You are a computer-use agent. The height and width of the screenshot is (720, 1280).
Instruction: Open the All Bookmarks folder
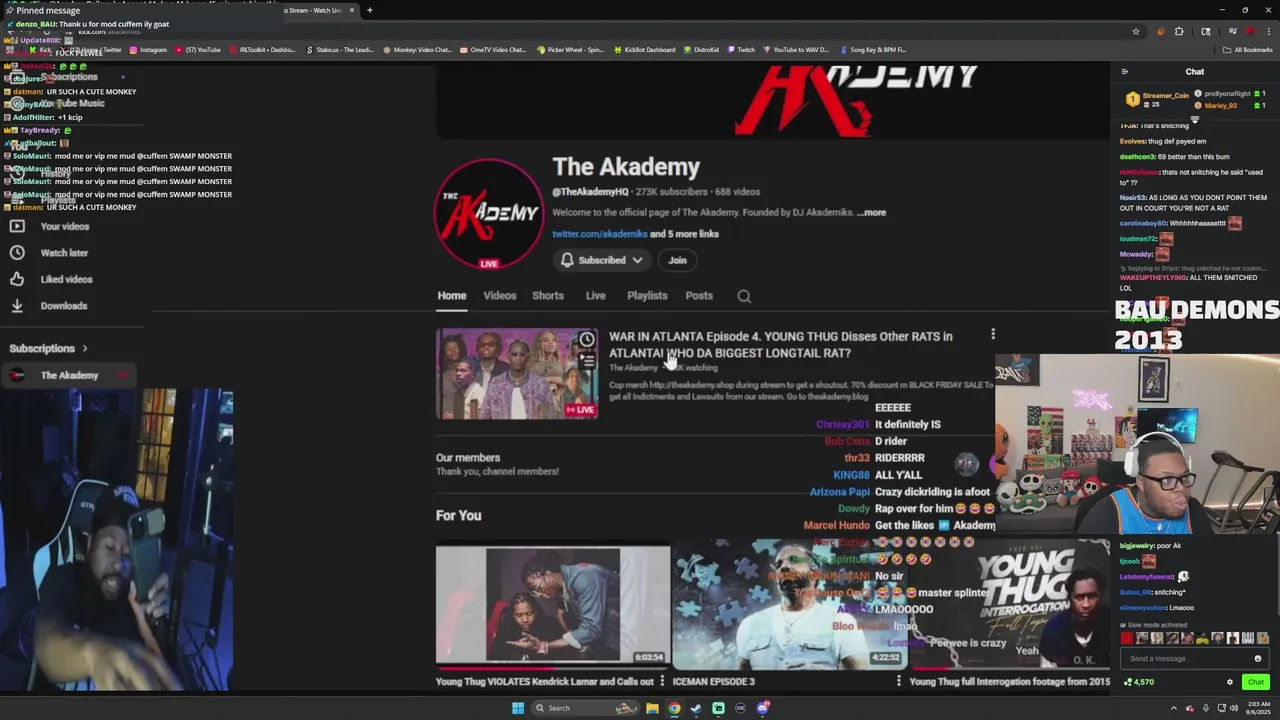click(x=1248, y=50)
